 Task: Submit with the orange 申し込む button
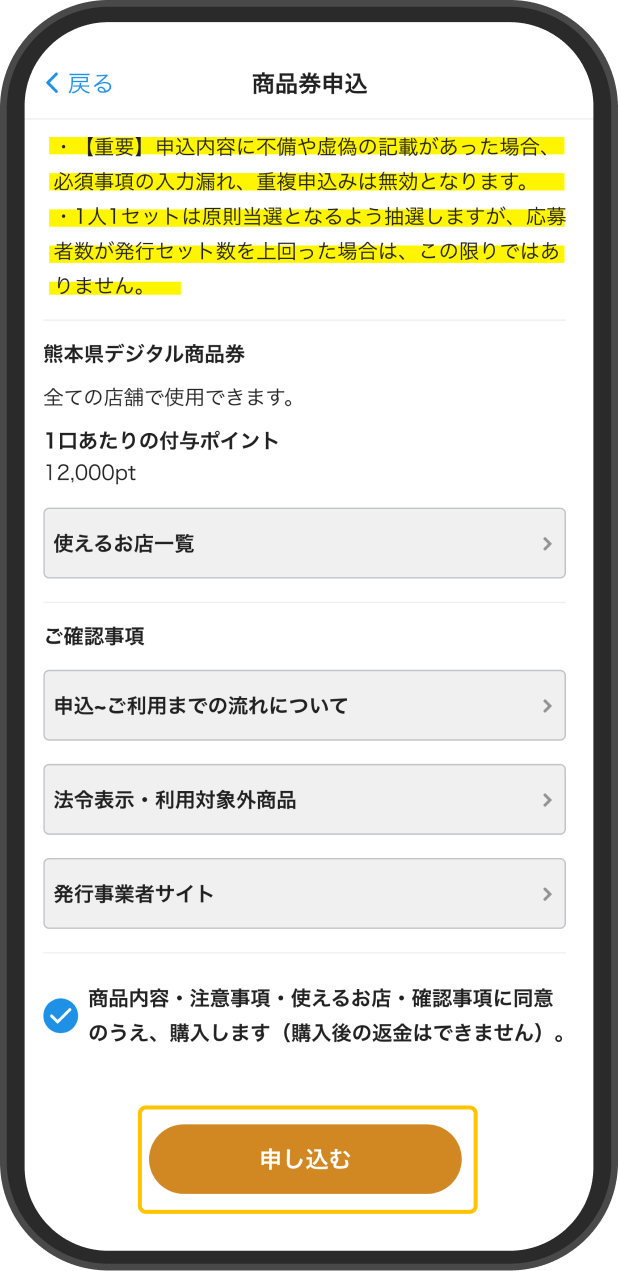306,1159
